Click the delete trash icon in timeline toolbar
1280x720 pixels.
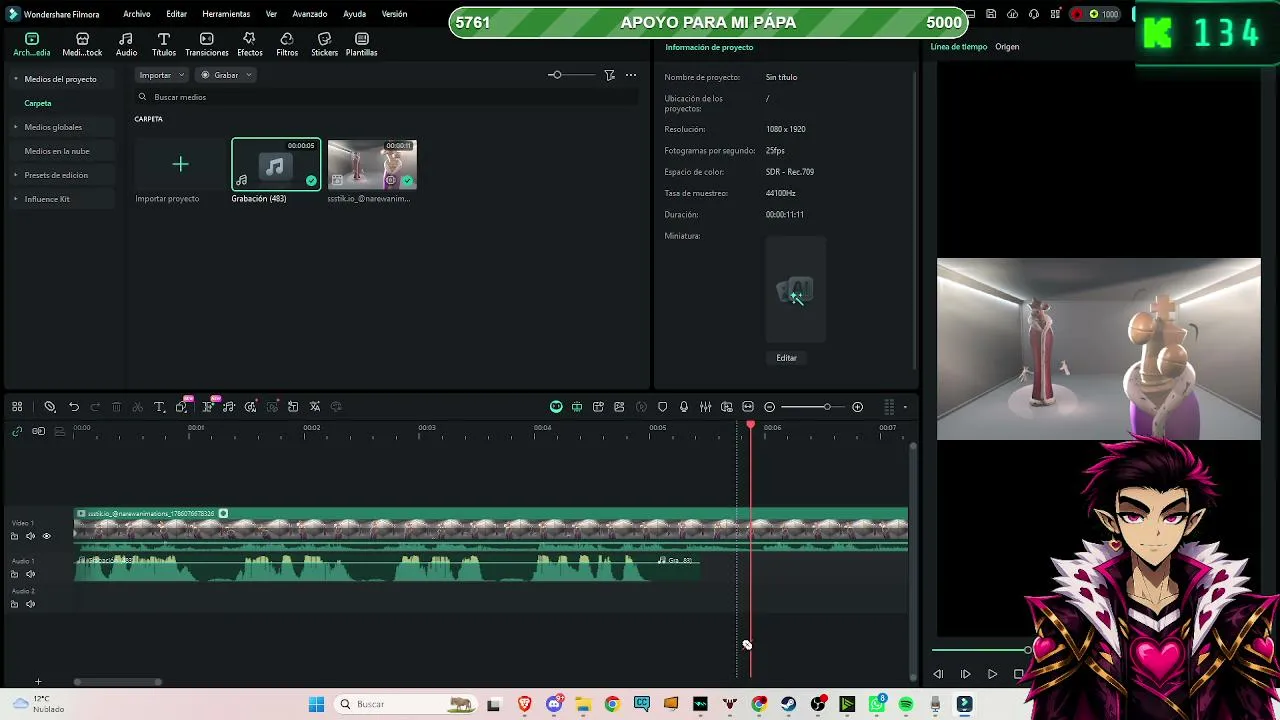116,407
